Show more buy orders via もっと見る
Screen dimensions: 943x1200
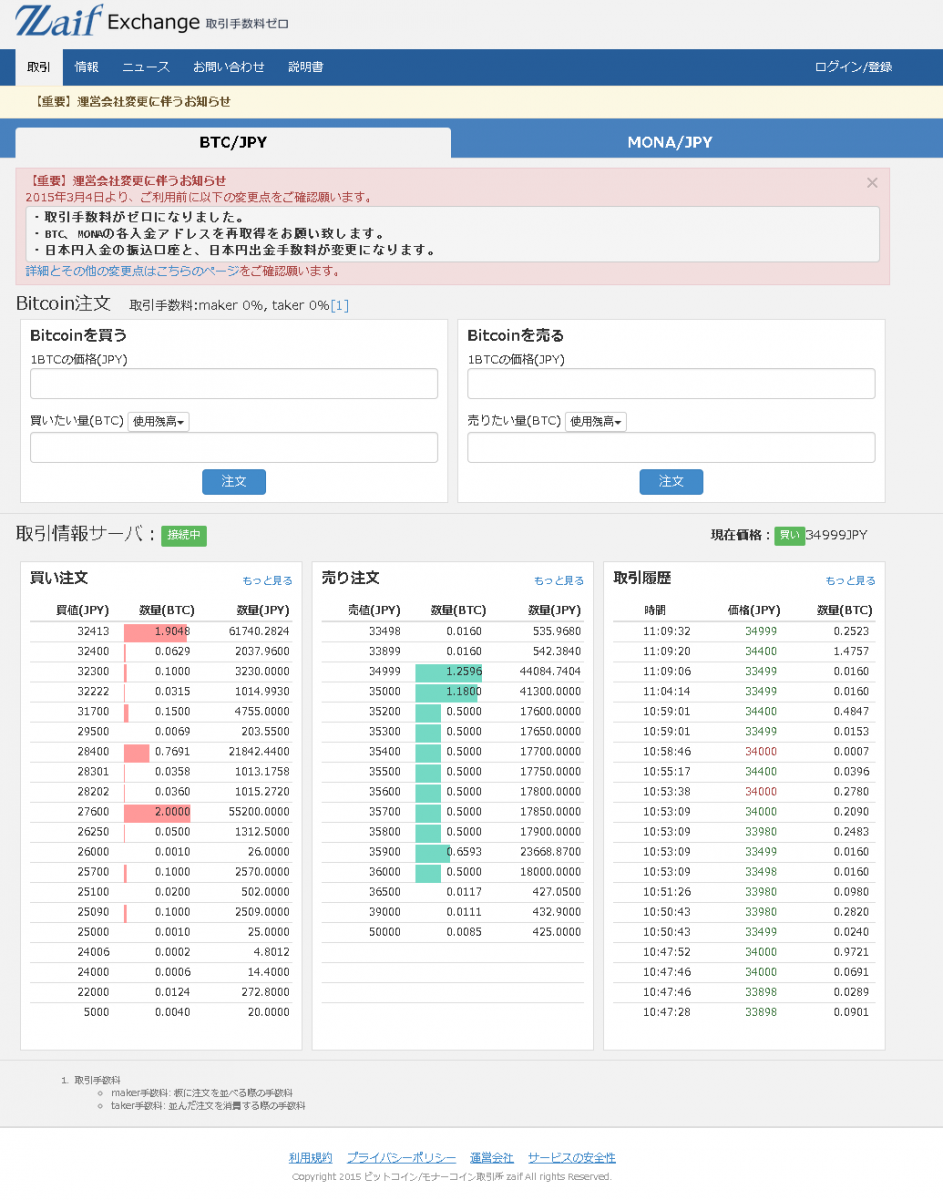click(x=267, y=581)
